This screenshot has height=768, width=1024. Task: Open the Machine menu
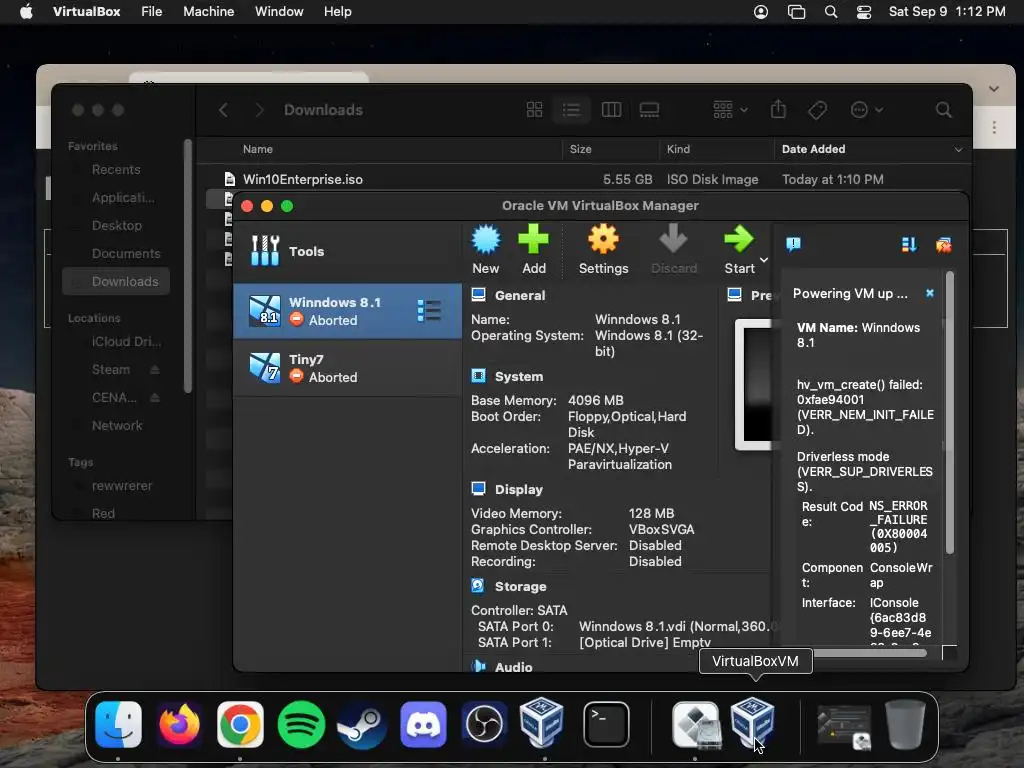coord(208,12)
